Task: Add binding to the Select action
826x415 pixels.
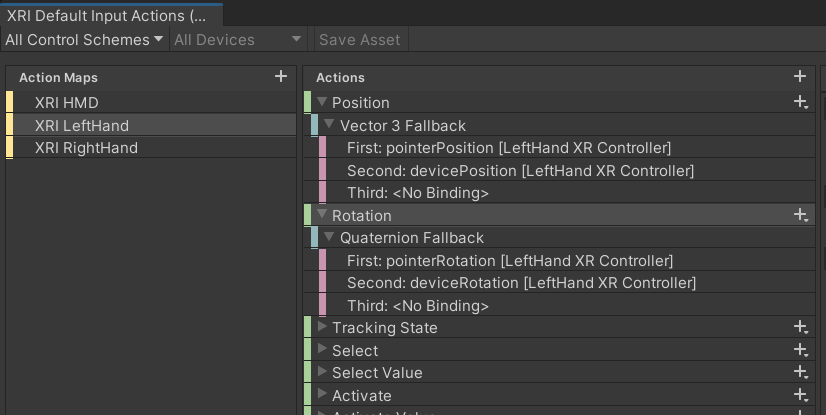Action: pos(800,350)
